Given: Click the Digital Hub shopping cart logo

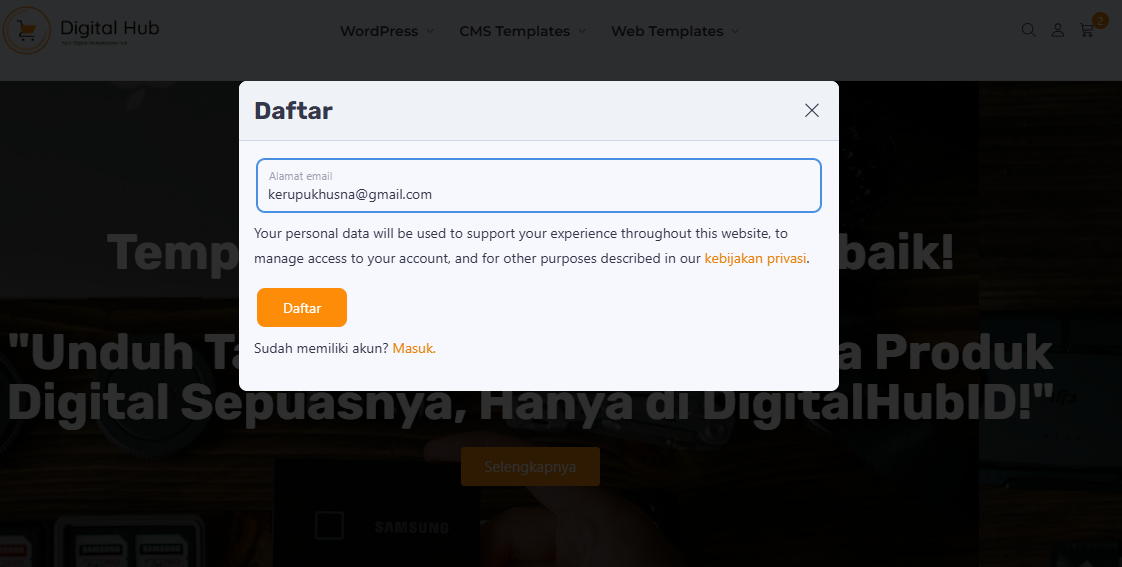Looking at the screenshot, I should (26, 31).
